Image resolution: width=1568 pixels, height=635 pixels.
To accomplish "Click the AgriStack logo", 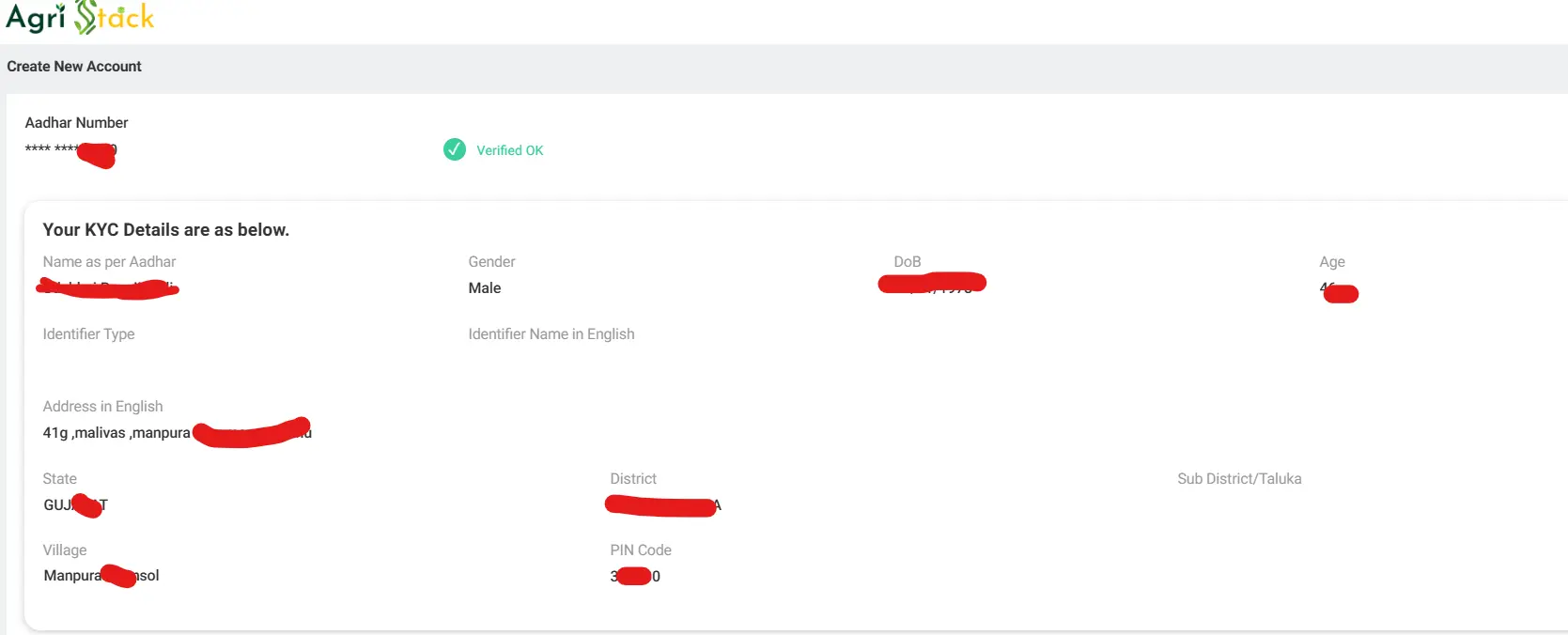I will 80,17.
